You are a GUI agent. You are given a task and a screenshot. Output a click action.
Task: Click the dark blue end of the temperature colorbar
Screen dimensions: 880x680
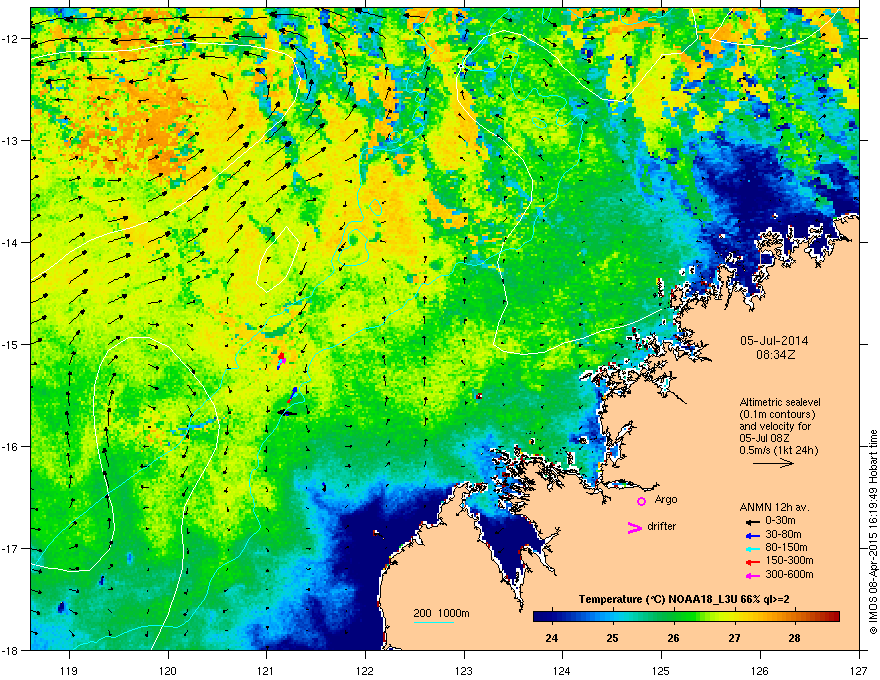tap(538, 616)
